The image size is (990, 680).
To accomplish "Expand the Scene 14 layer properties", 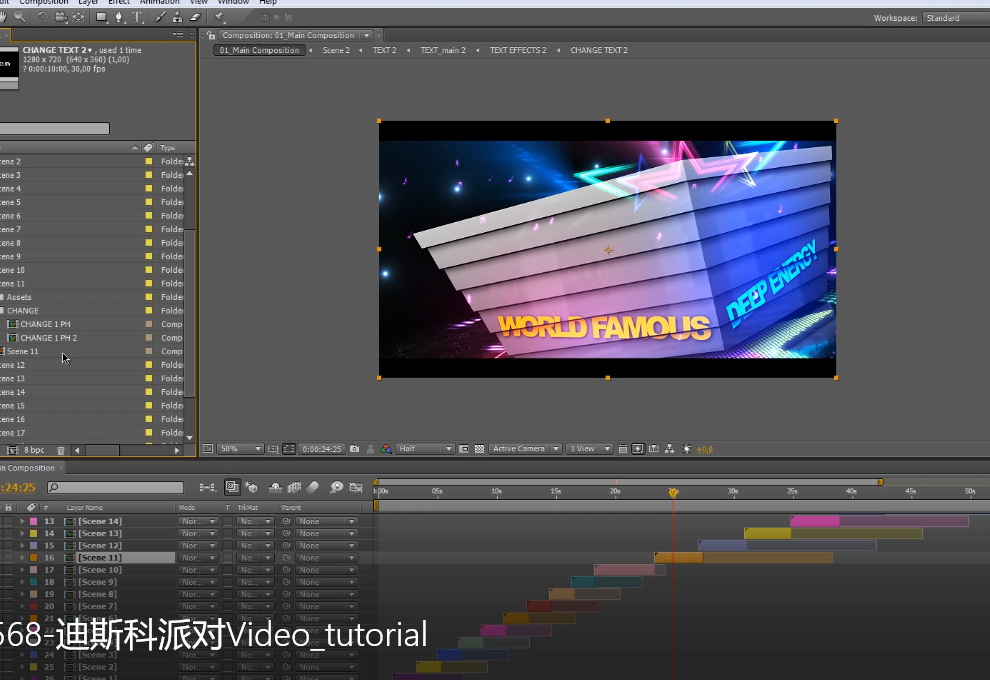I will tap(22, 522).
